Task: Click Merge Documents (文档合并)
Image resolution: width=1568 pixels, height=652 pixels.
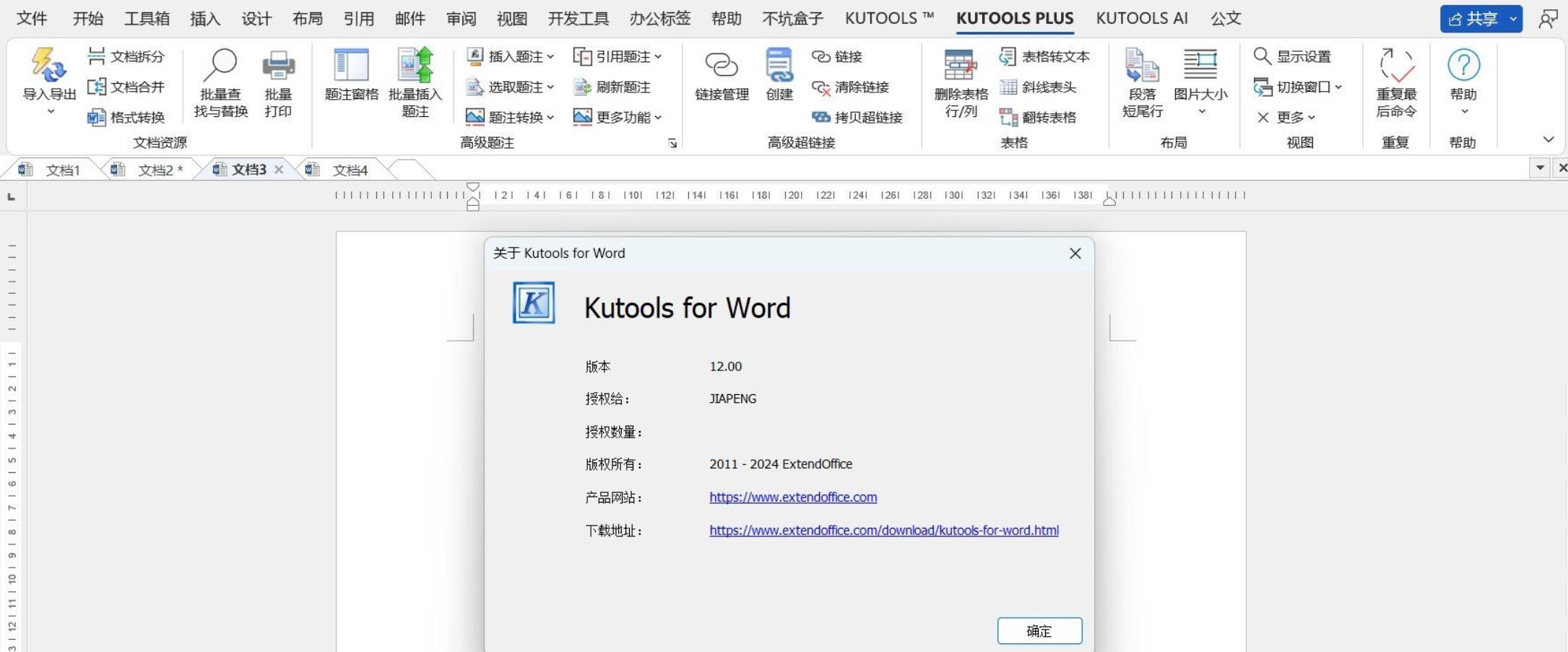Action: (126, 87)
